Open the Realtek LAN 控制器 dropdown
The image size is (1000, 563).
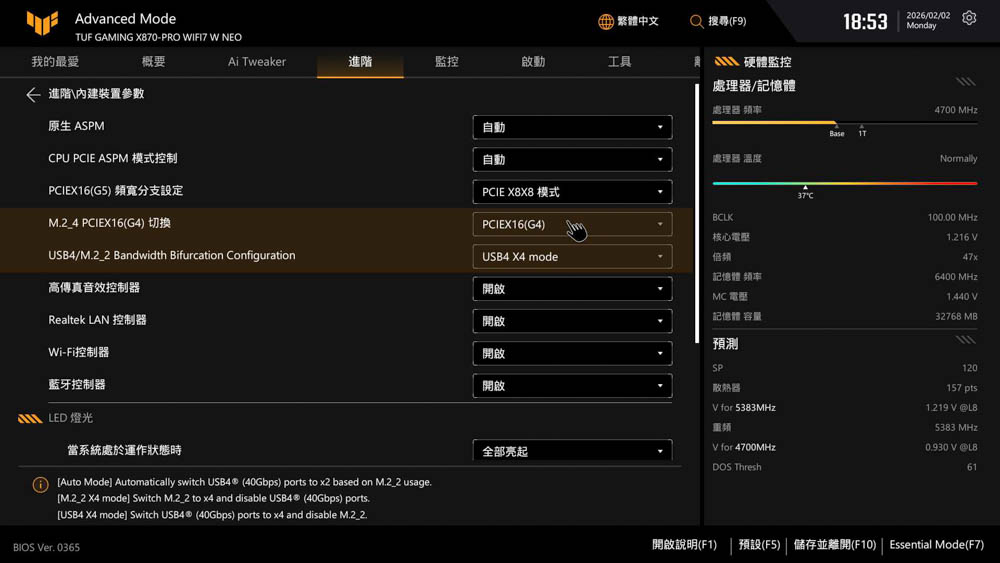click(x=572, y=321)
